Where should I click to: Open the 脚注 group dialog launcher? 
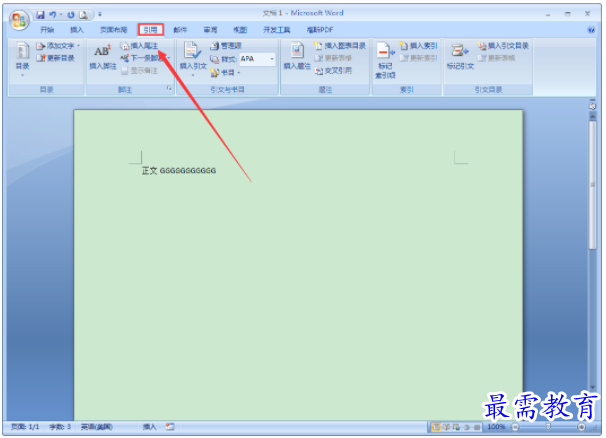coord(169,89)
